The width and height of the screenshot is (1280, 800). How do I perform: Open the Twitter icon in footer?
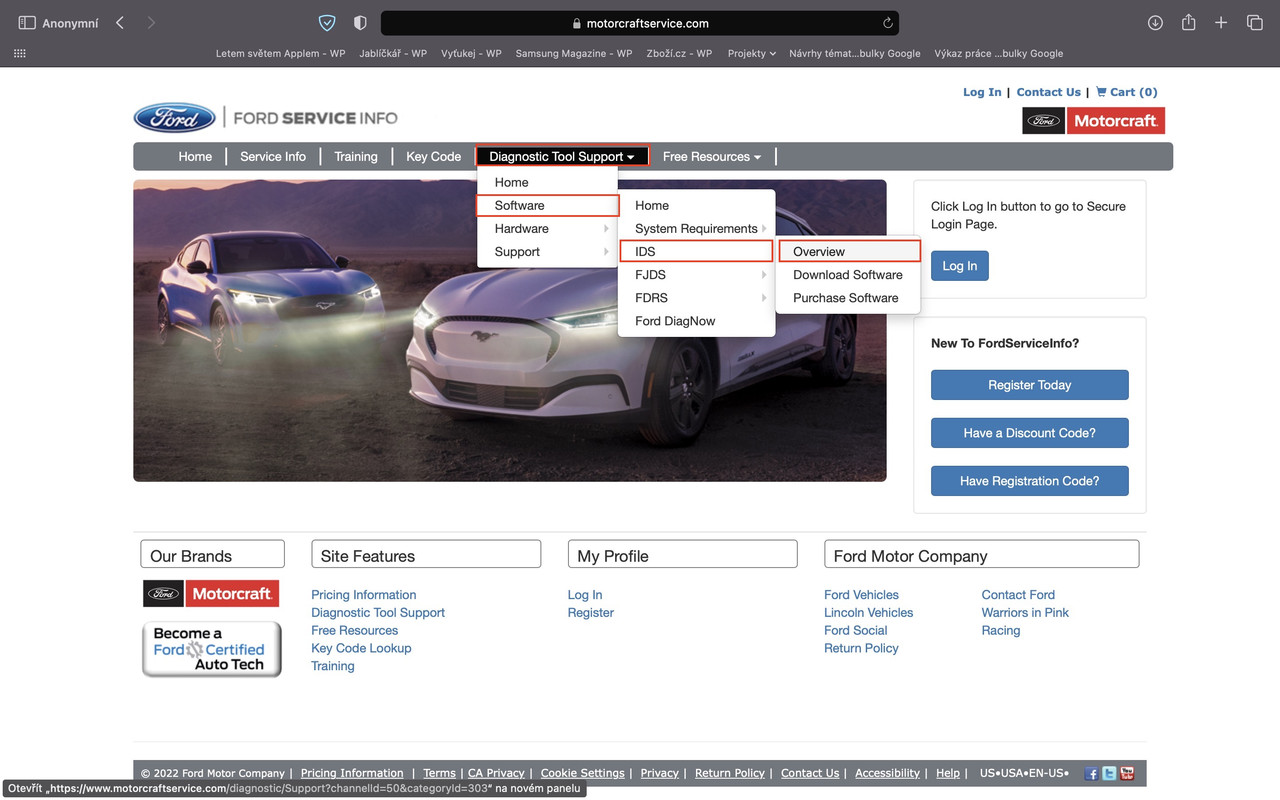tap(1109, 773)
